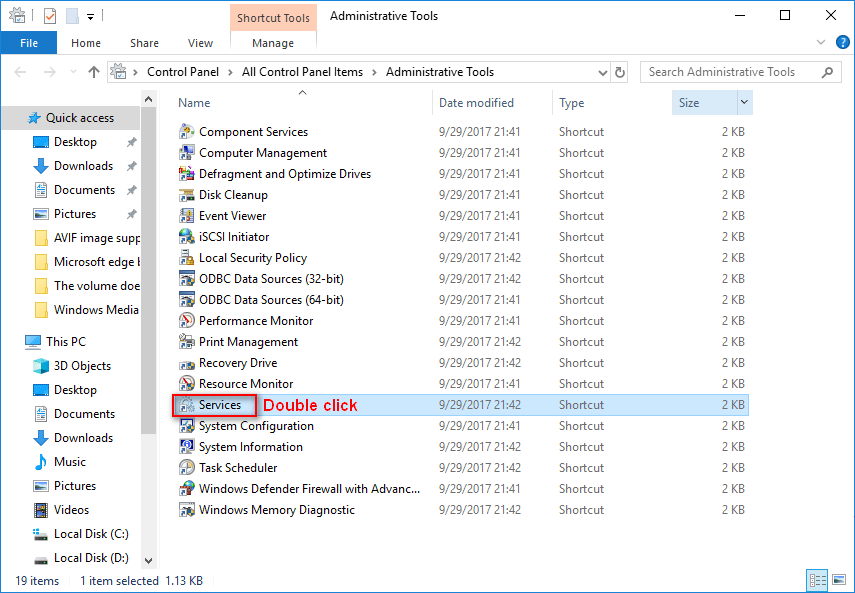Select the Component Services shortcut icon
This screenshot has height=593, width=855.
(x=186, y=132)
